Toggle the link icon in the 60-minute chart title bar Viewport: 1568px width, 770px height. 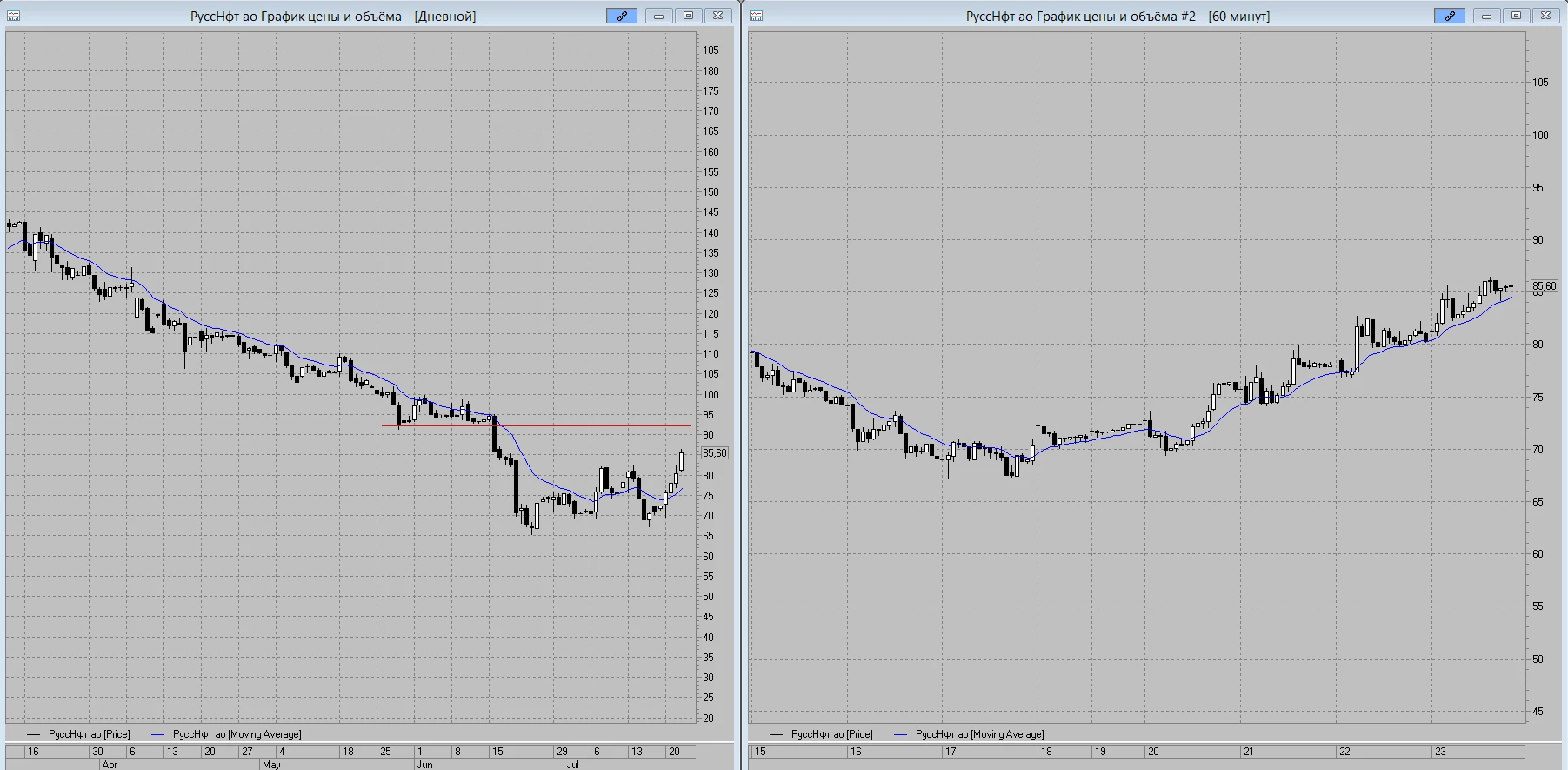[1450, 16]
